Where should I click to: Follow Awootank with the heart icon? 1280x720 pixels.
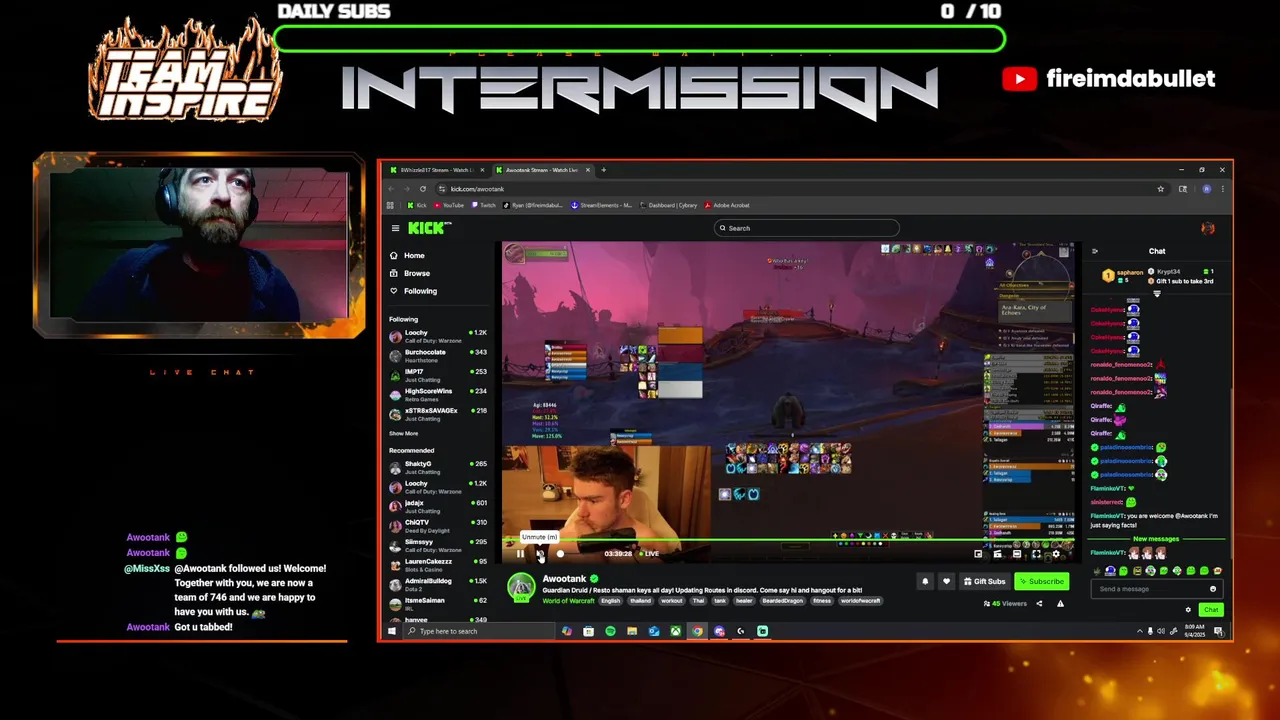(946, 581)
